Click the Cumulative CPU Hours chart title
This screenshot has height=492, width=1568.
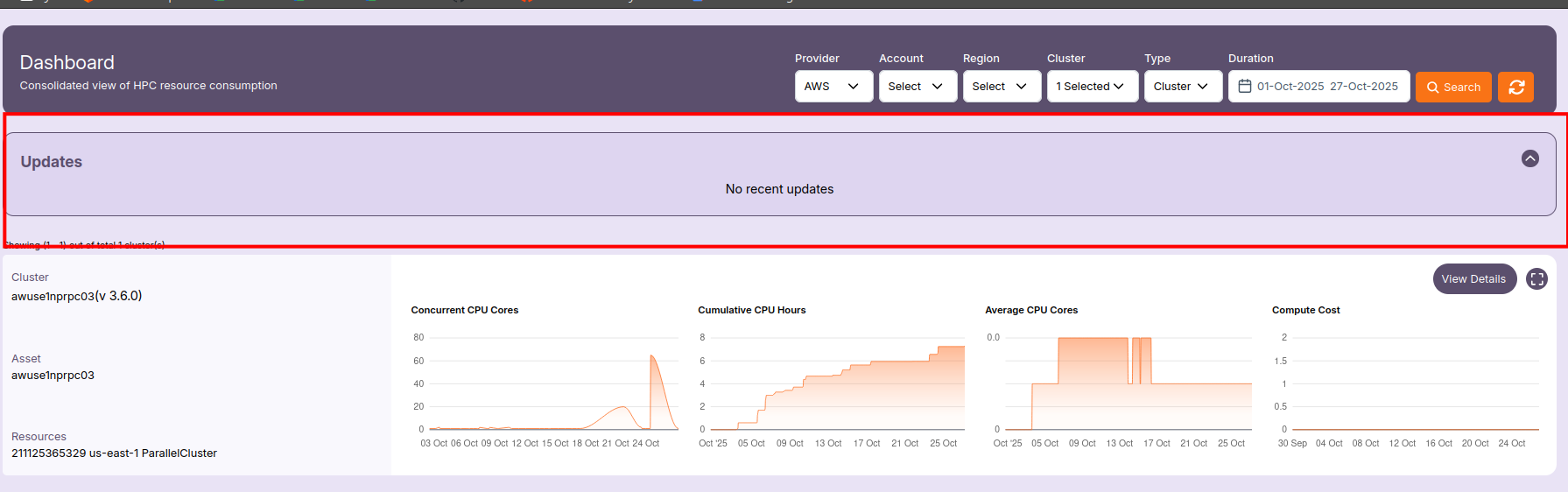(x=752, y=310)
